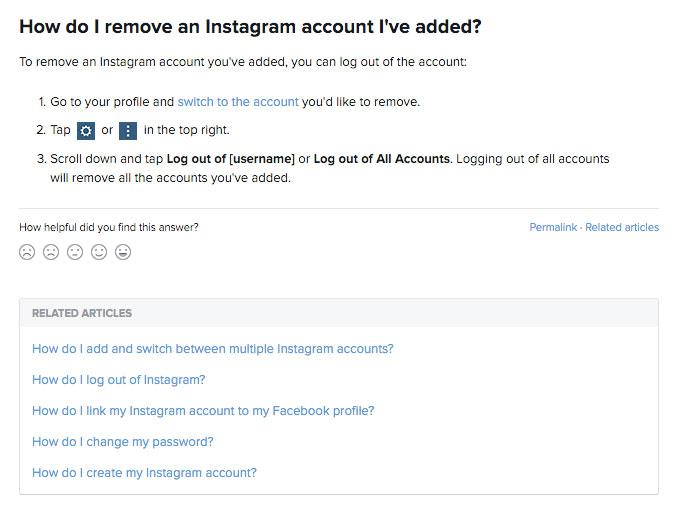Select the neutral face rating

click(75, 252)
